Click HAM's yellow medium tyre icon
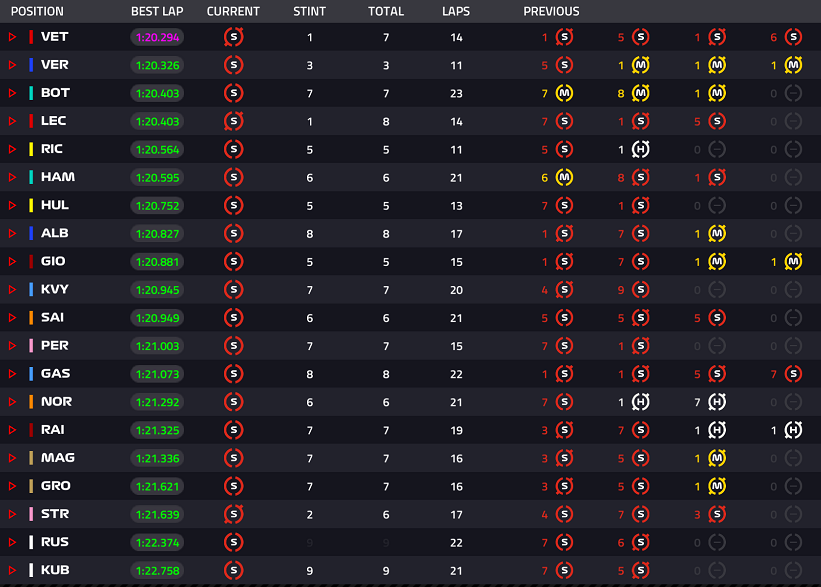The image size is (821, 587). click(564, 178)
